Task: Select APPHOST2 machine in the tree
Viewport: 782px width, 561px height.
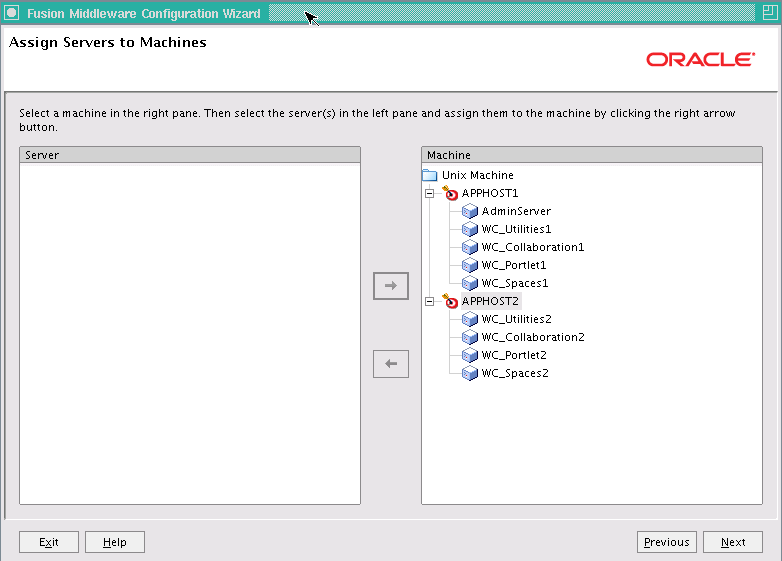Action: tap(490, 301)
